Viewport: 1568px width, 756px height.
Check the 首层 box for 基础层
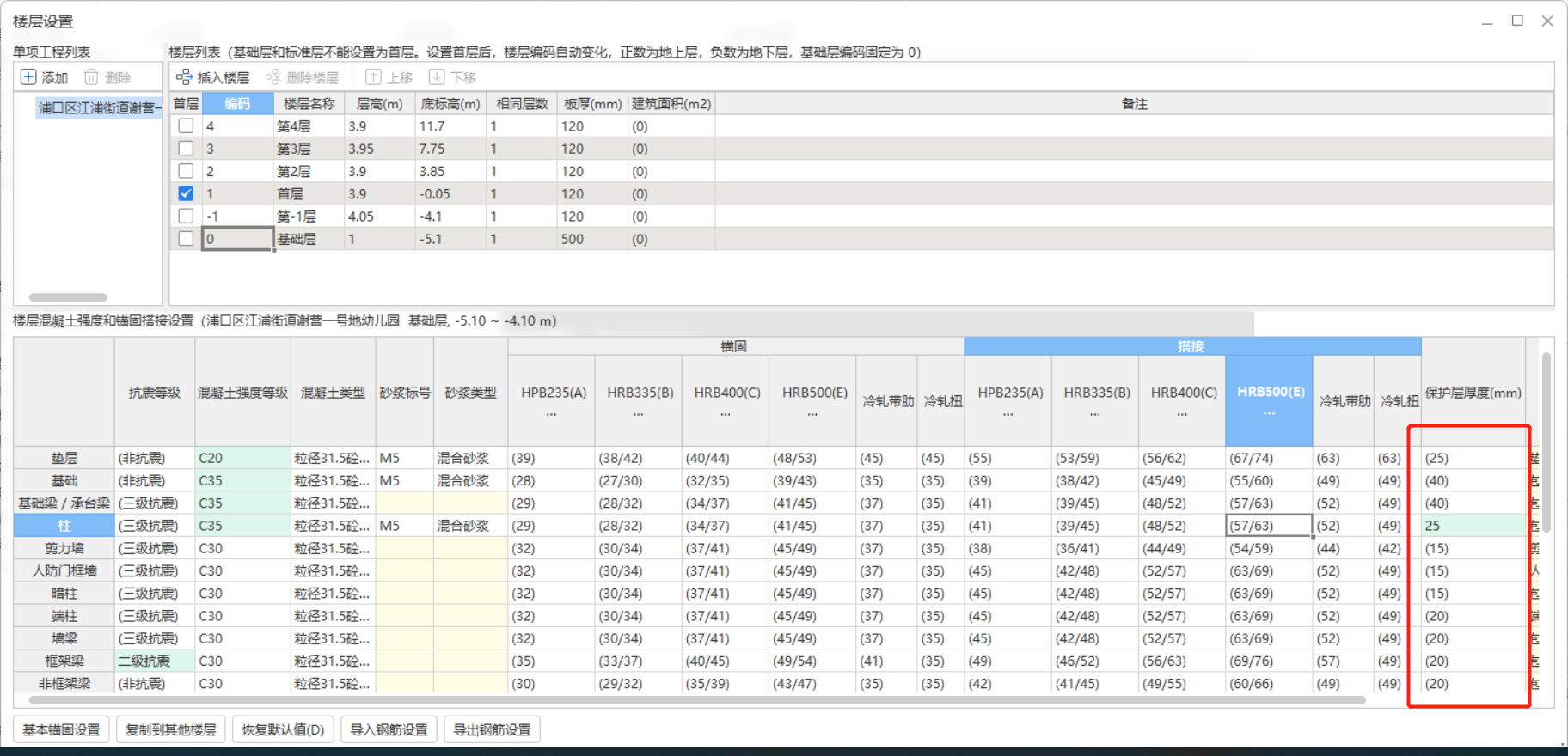[186, 239]
